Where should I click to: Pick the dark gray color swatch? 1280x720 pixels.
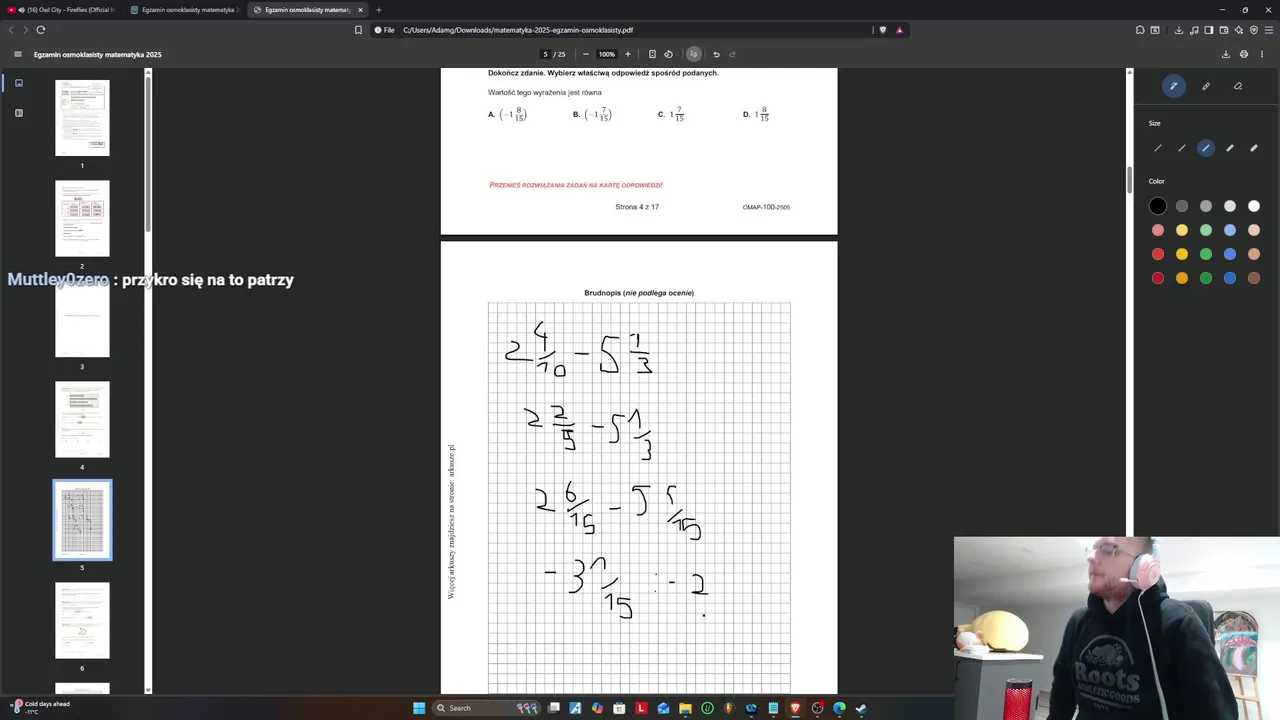1182,206
